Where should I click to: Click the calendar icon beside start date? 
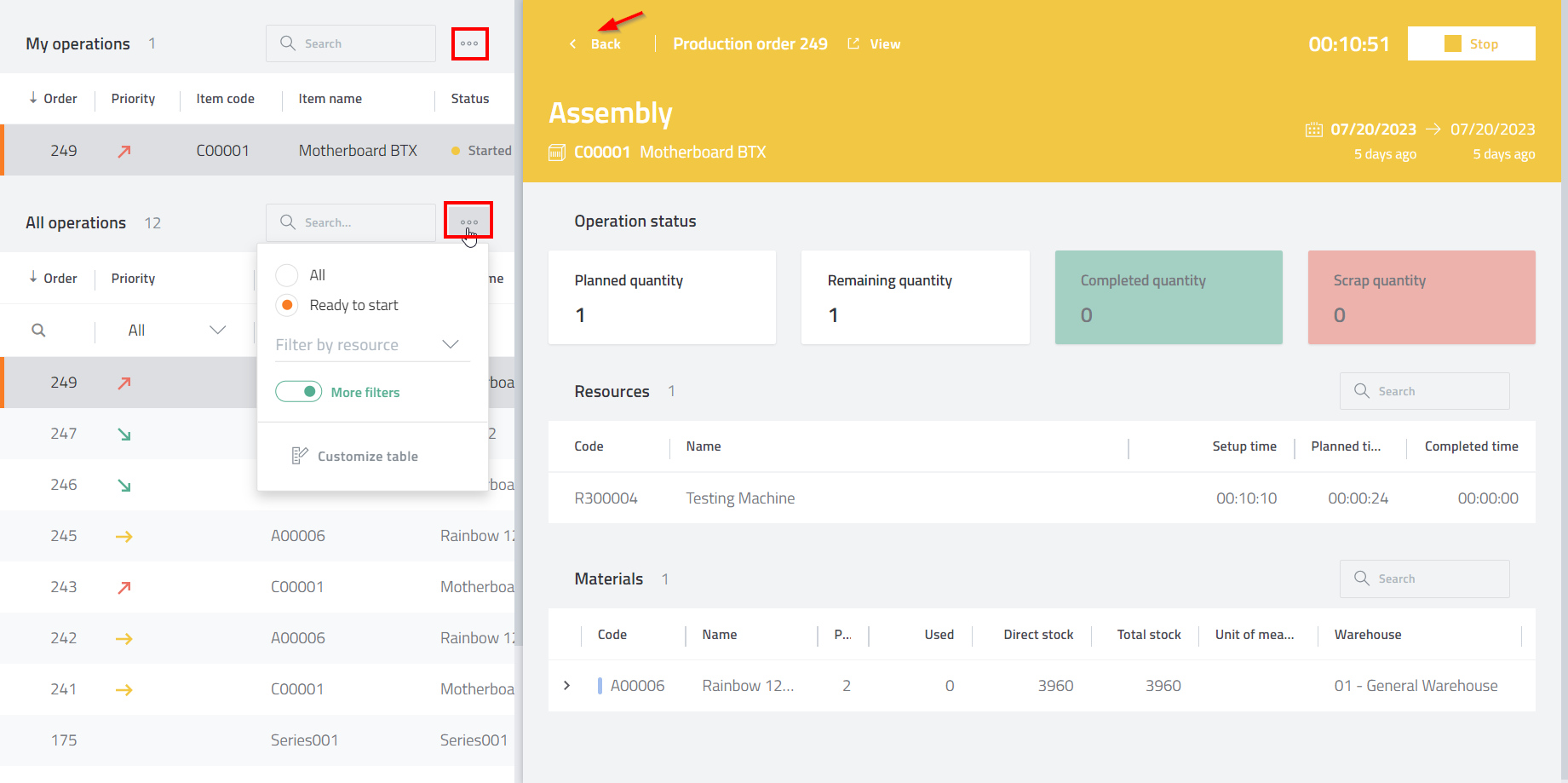pyautogui.click(x=1314, y=130)
